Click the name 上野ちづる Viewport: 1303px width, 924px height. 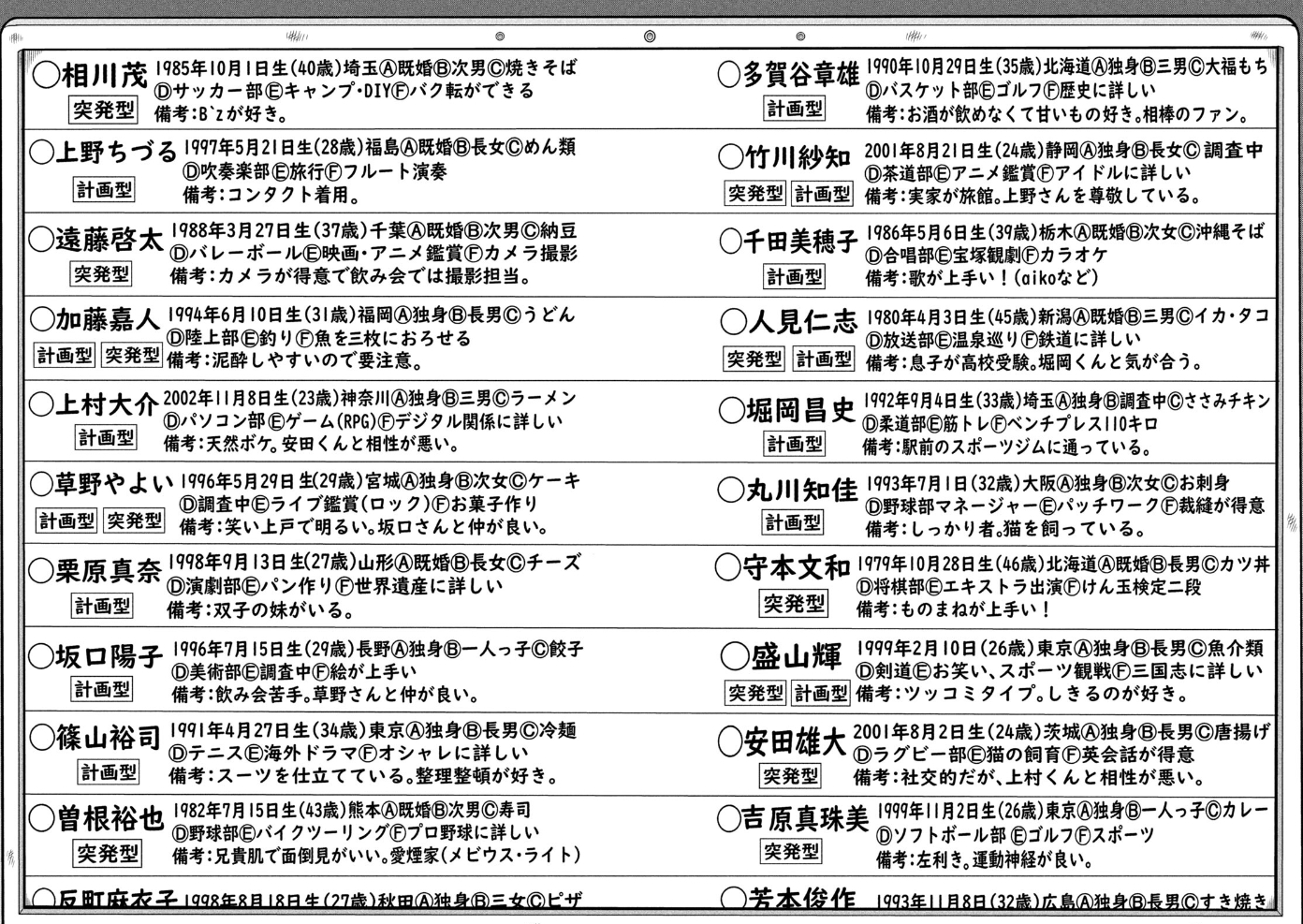click(x=116, y=152)
